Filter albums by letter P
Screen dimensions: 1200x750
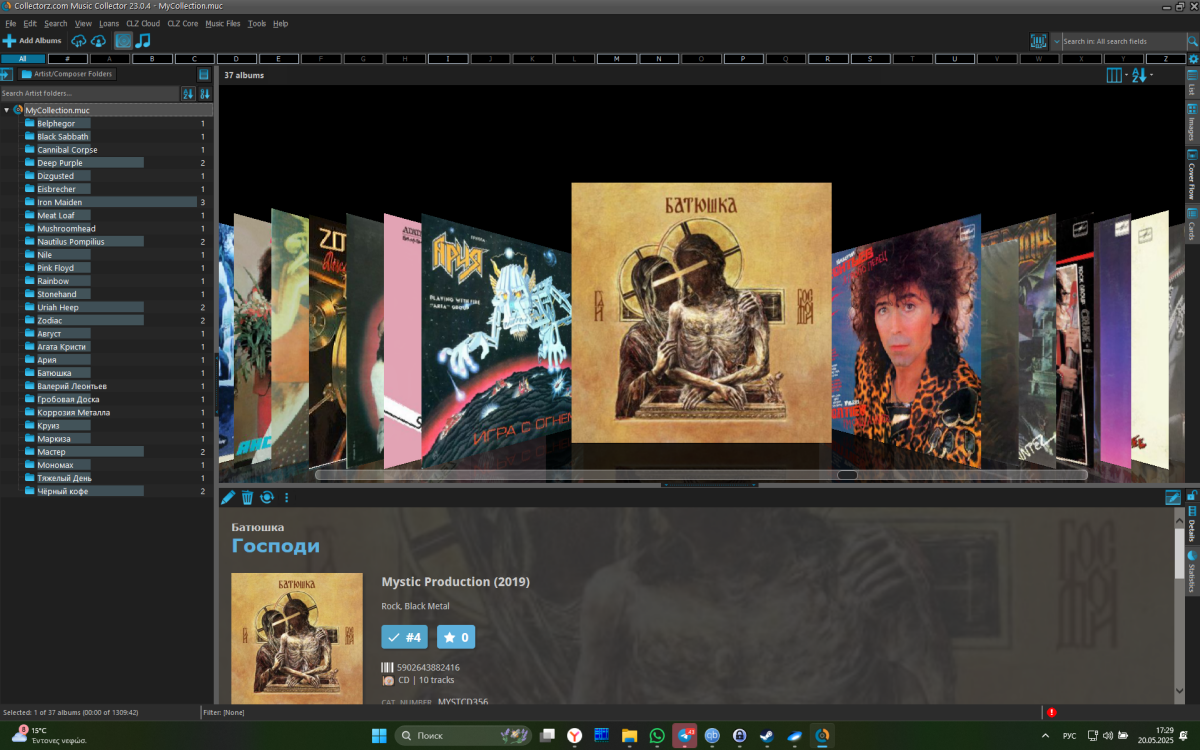coord(743,59)
